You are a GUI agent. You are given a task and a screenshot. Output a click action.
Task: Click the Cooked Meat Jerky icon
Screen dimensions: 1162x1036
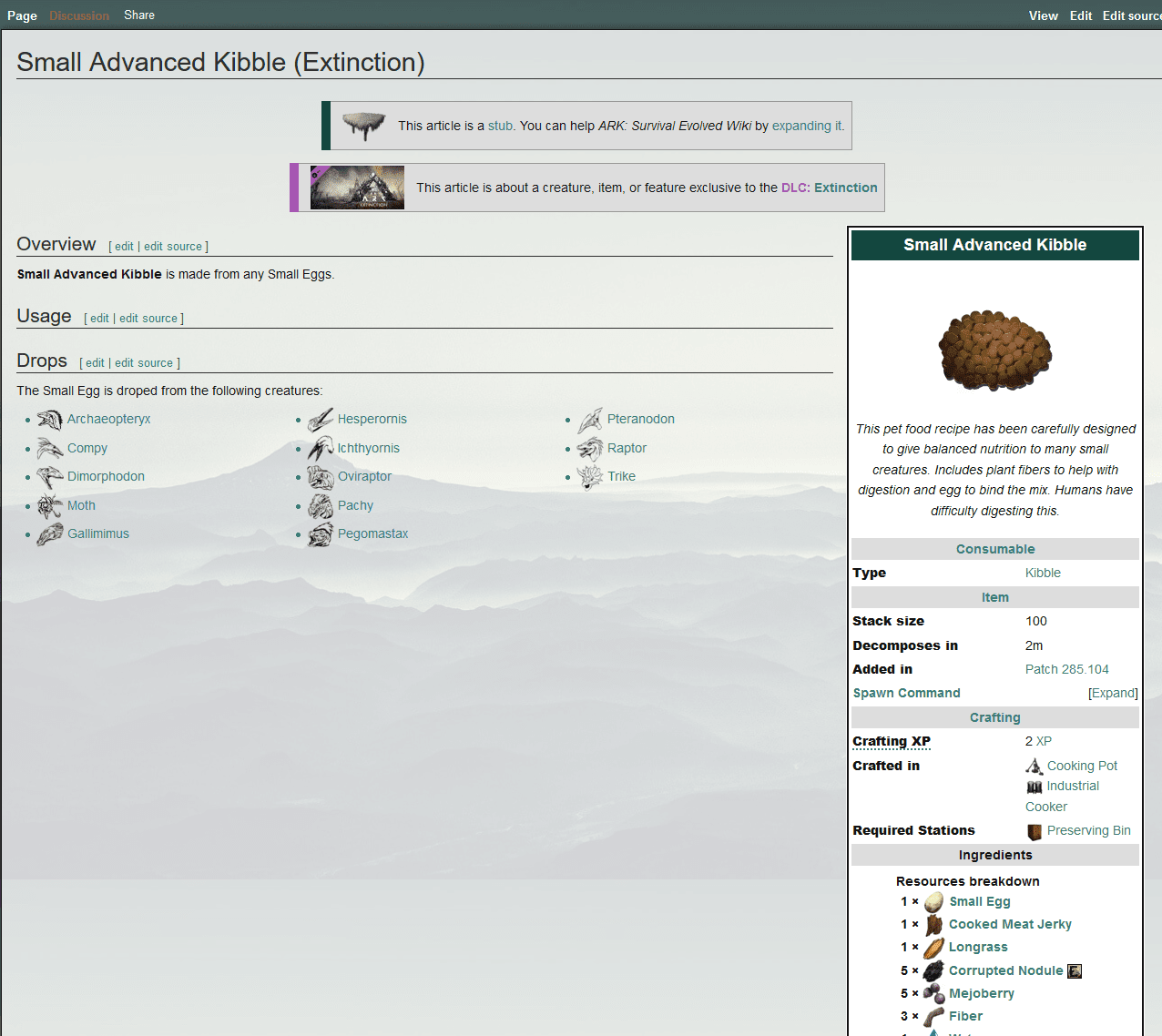click(933, 925)
